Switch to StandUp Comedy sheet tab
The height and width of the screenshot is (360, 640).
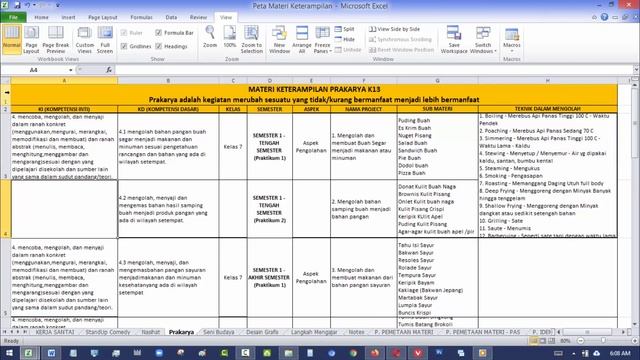click(x=108, y=332)
